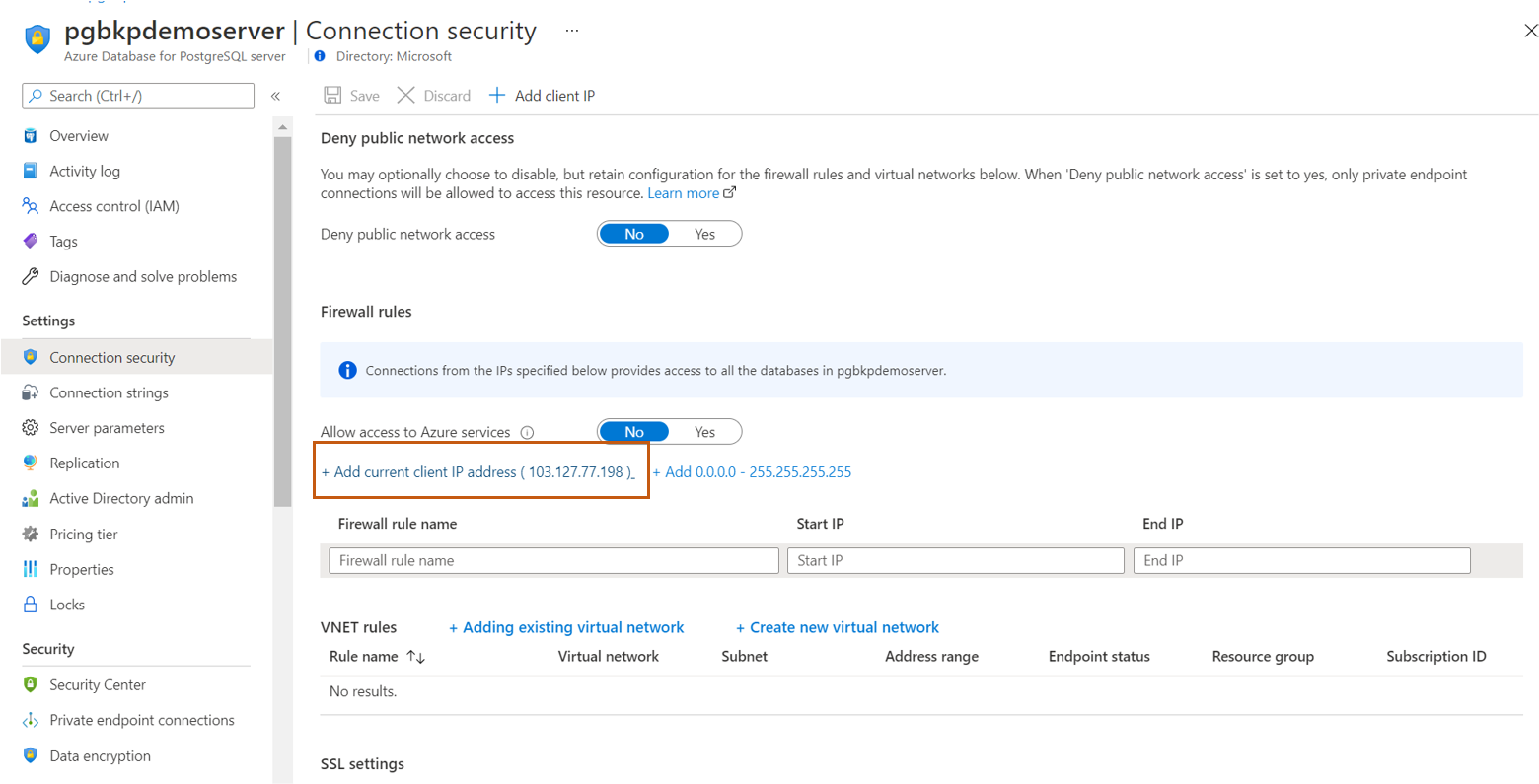Viewport: 1539px width, 784px height.
Task: Click the Add client IP button
Action: click(543, 96)
